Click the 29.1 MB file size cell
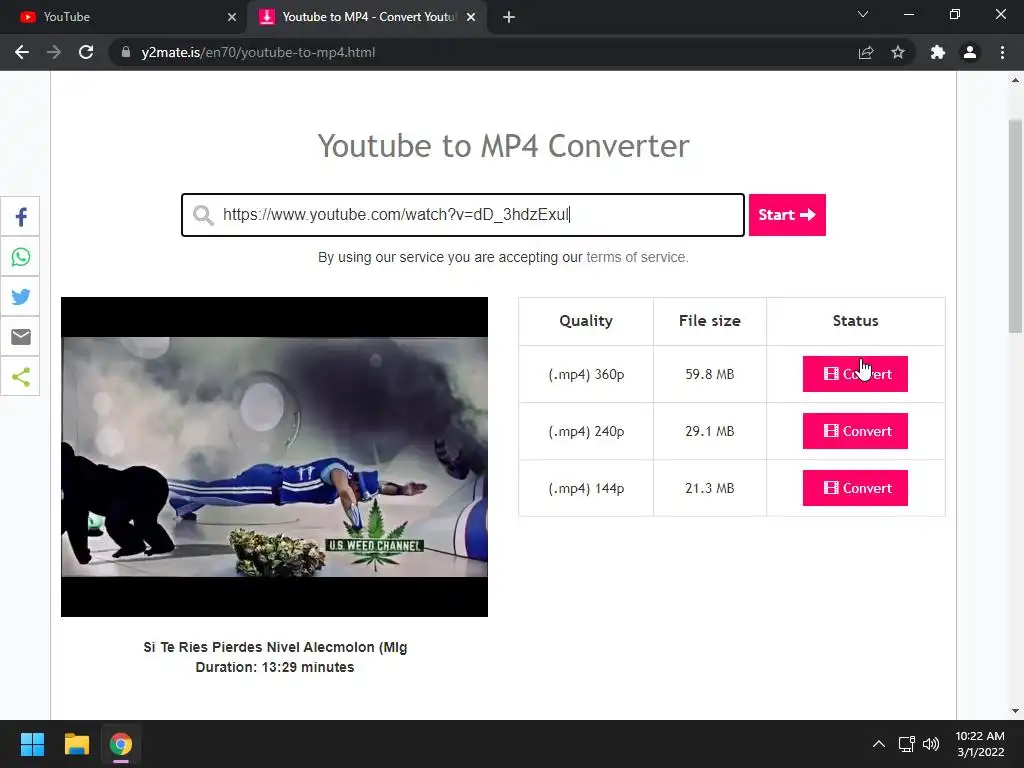The width and height of the screenshot is (1024, 768). (710, 431)
